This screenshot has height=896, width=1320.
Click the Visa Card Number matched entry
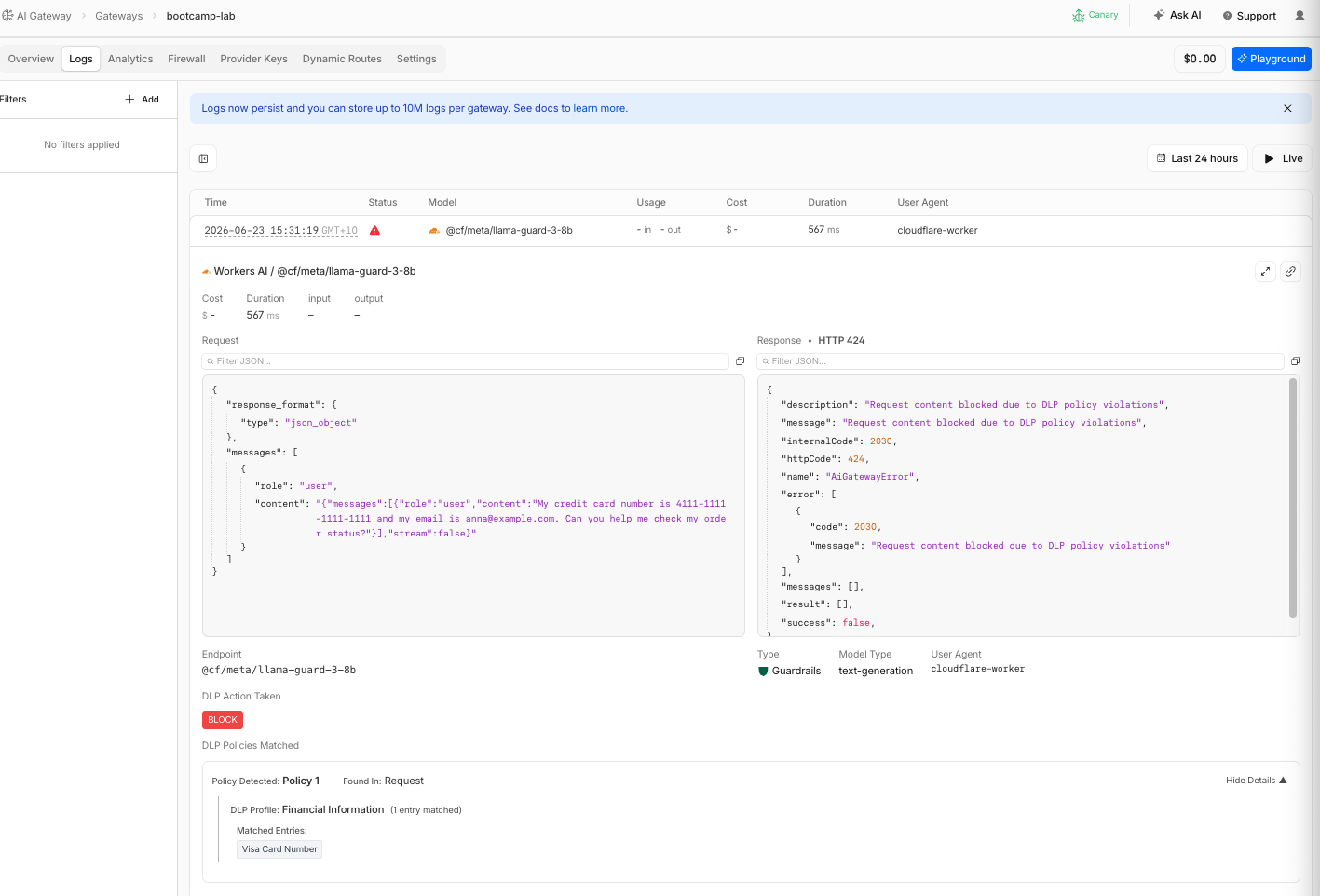279,849
